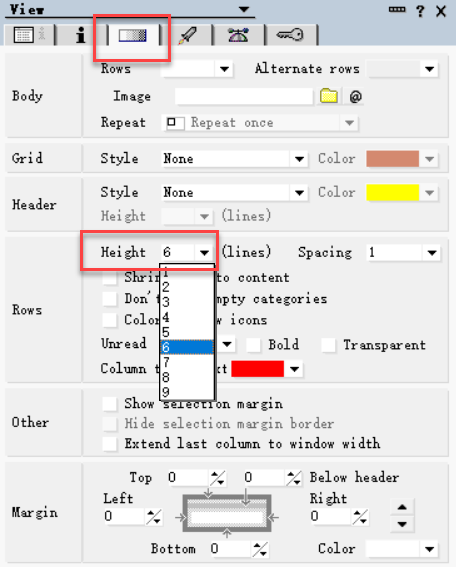This screenshot has width=456, height=567.
Task: Browse for body image with the folder icon
Action: (x=329, y=97)
